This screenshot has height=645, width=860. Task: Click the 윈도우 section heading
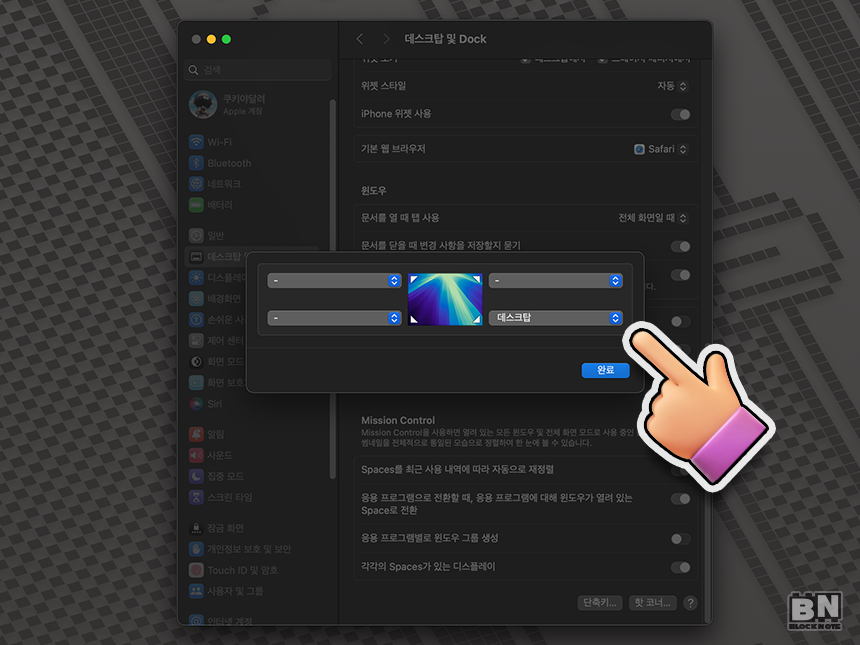[374, 190]
